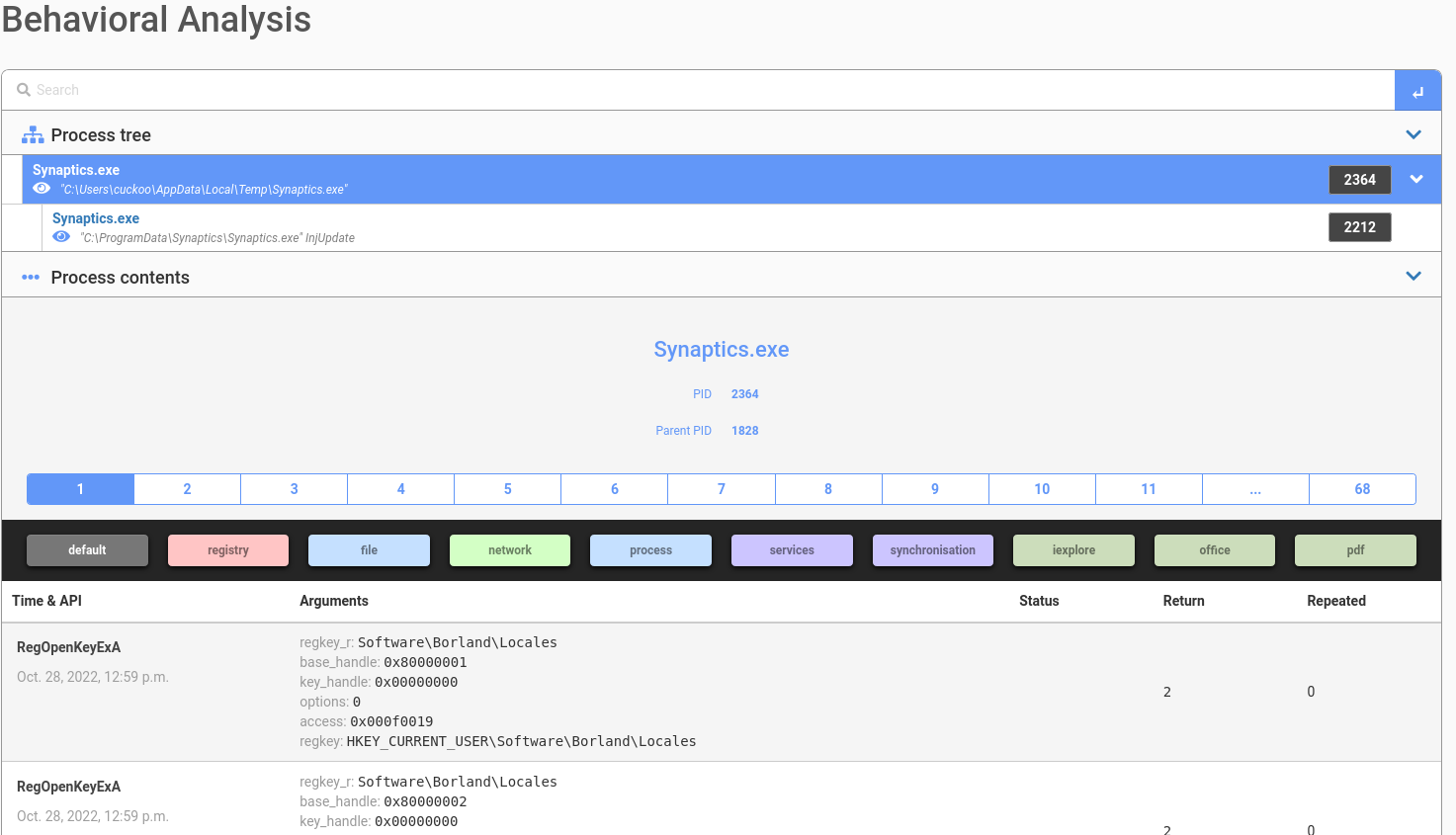Go to page 3 of API calls
The image size is (1456, 835).
click(x=294, y=489)
